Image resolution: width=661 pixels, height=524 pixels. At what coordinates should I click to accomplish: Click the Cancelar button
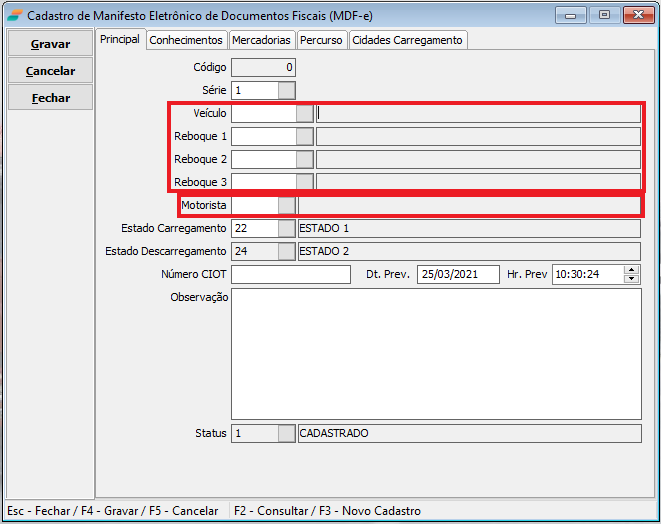point(51,71)
